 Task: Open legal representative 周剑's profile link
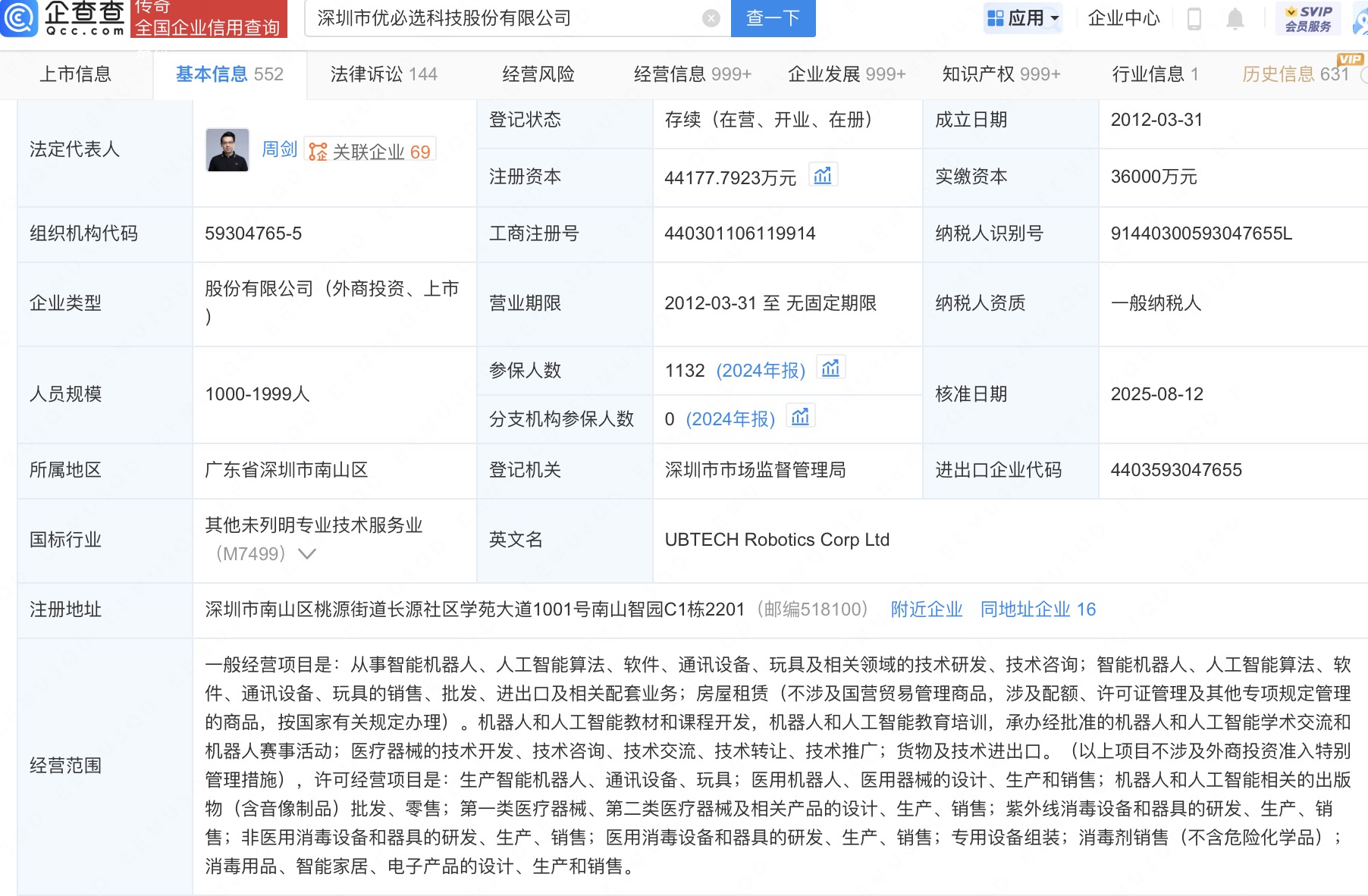coord(279,149)
